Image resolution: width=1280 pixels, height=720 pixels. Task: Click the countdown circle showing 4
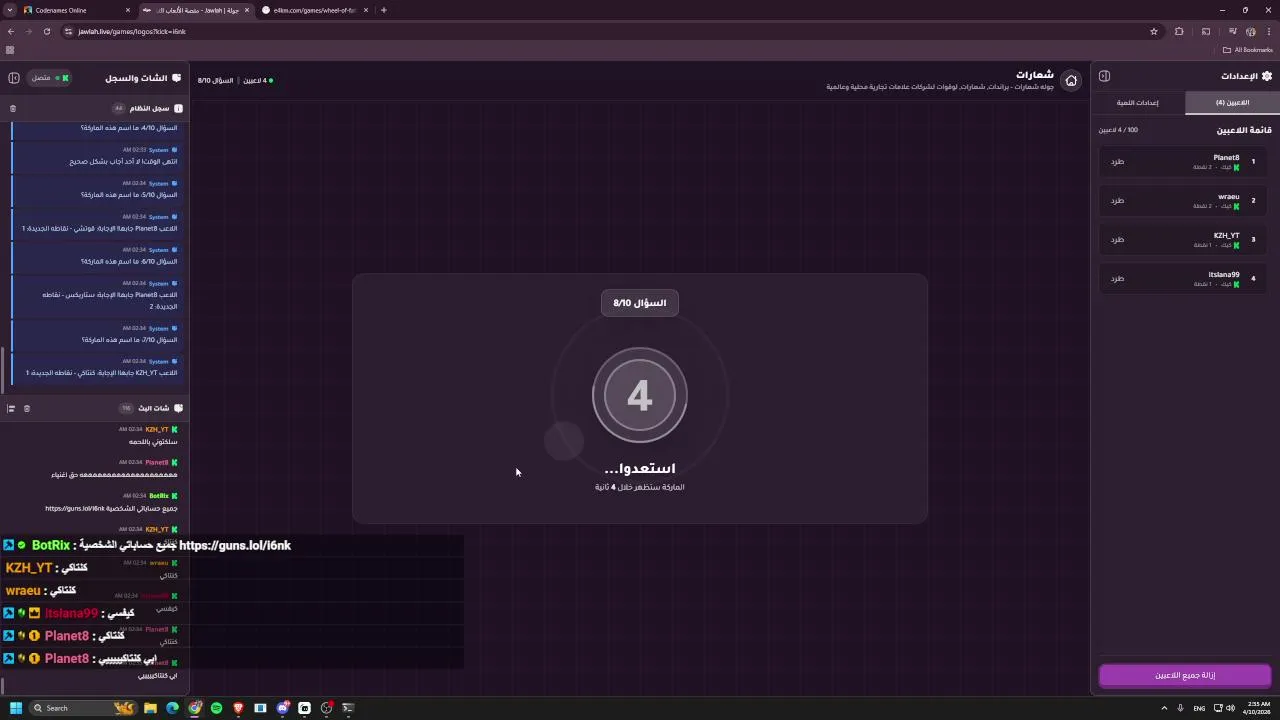(640, 395)
